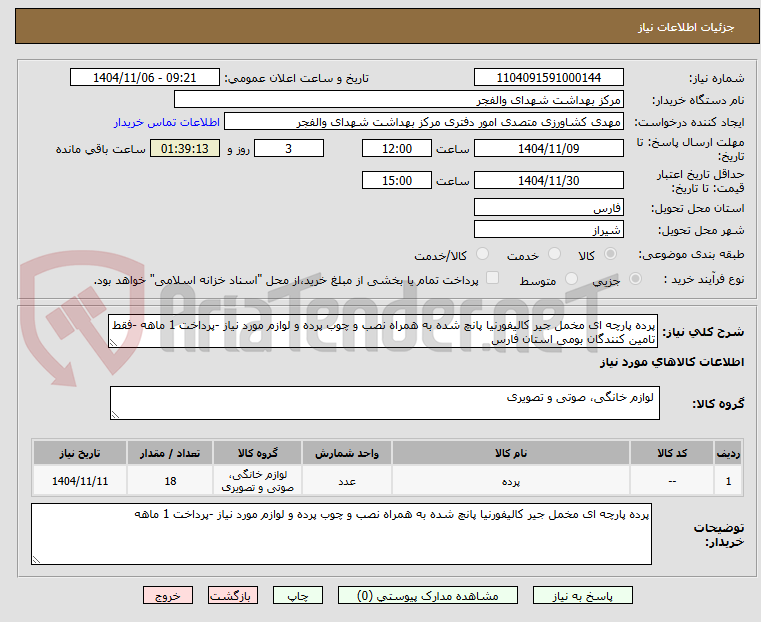Screen dimensions: 761x622
Task: Click the remaining time countdown 01:39:13
Action: tap(185, 148)
